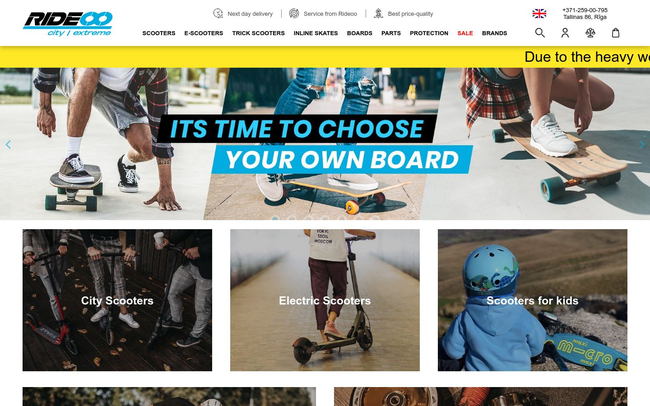Open the BRANDS menu item
This screenshot has width=650, height=406.
click(494, 33)
